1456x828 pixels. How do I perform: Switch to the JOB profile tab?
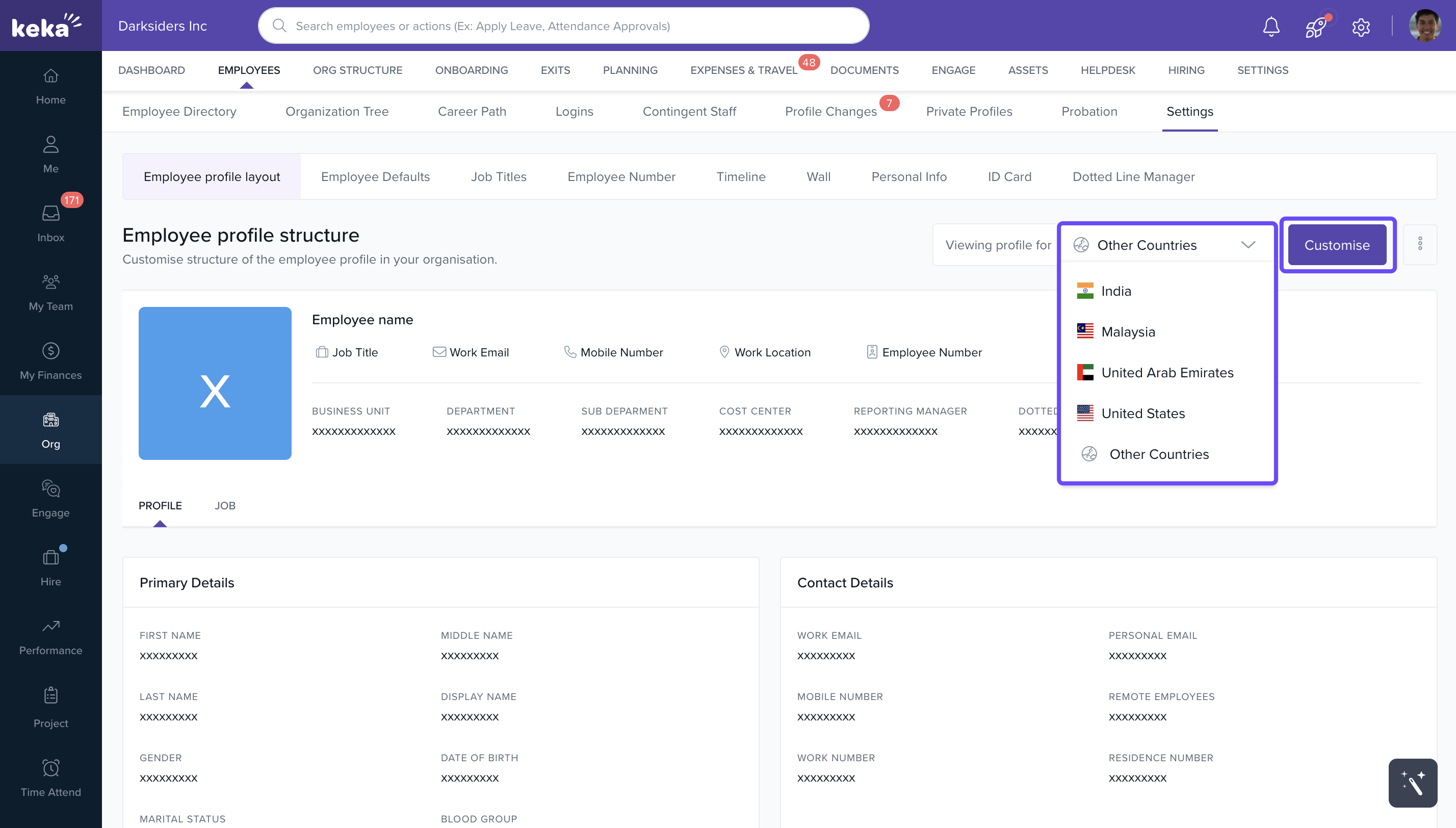tap(224, 506)
